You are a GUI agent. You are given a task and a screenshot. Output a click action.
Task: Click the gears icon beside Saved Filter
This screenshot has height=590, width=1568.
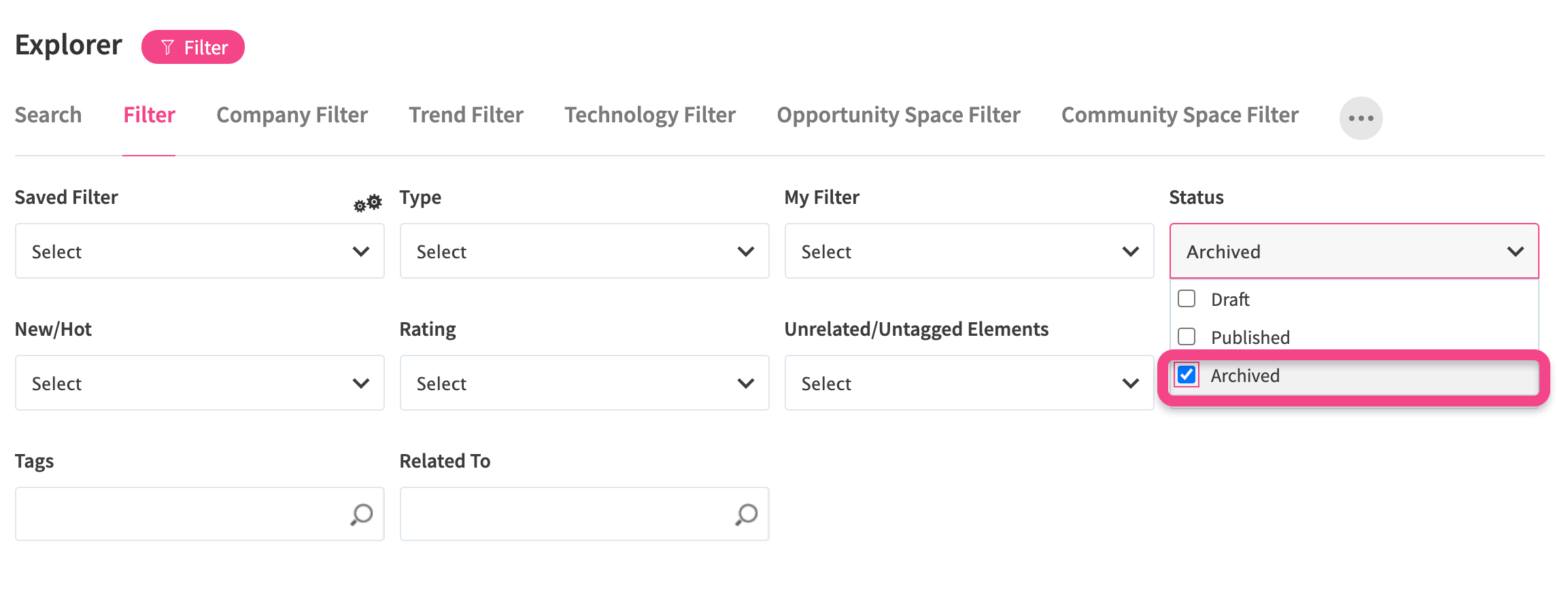pyautogui.click(x=367, y=203)
